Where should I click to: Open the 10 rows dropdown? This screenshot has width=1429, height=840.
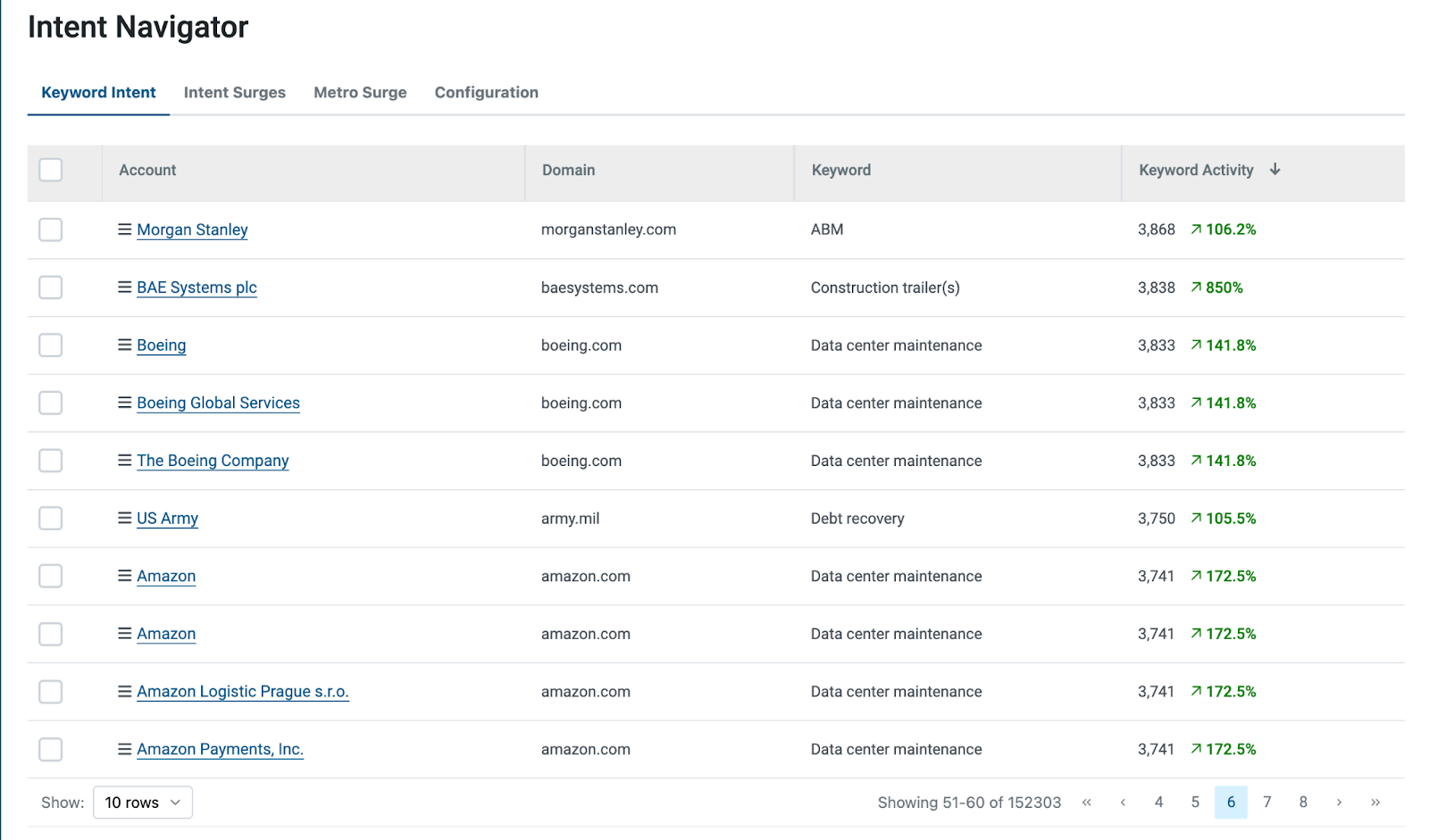tap(143, 803)
